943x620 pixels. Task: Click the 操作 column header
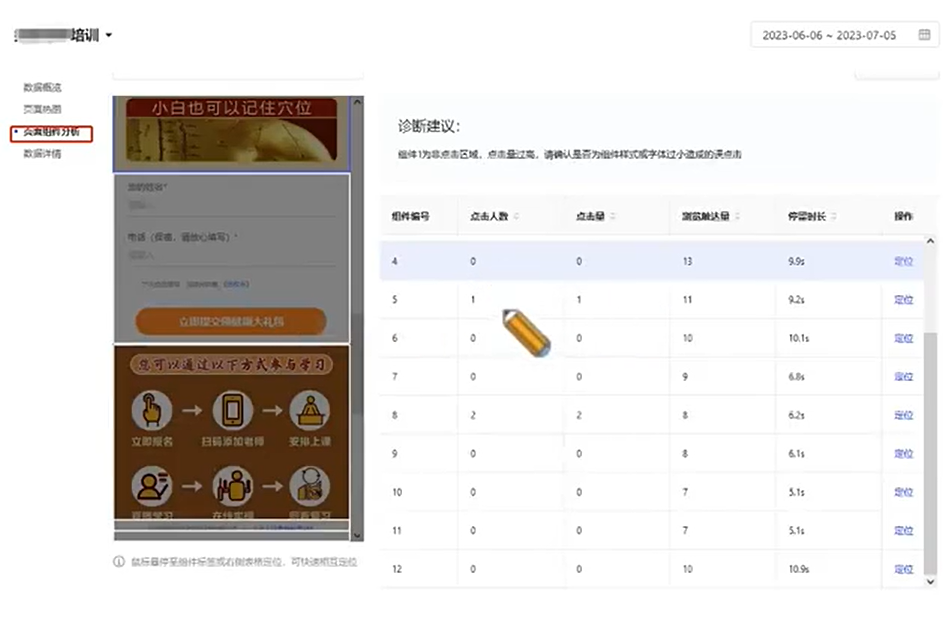pyautogui.click(x=903, y=216)
